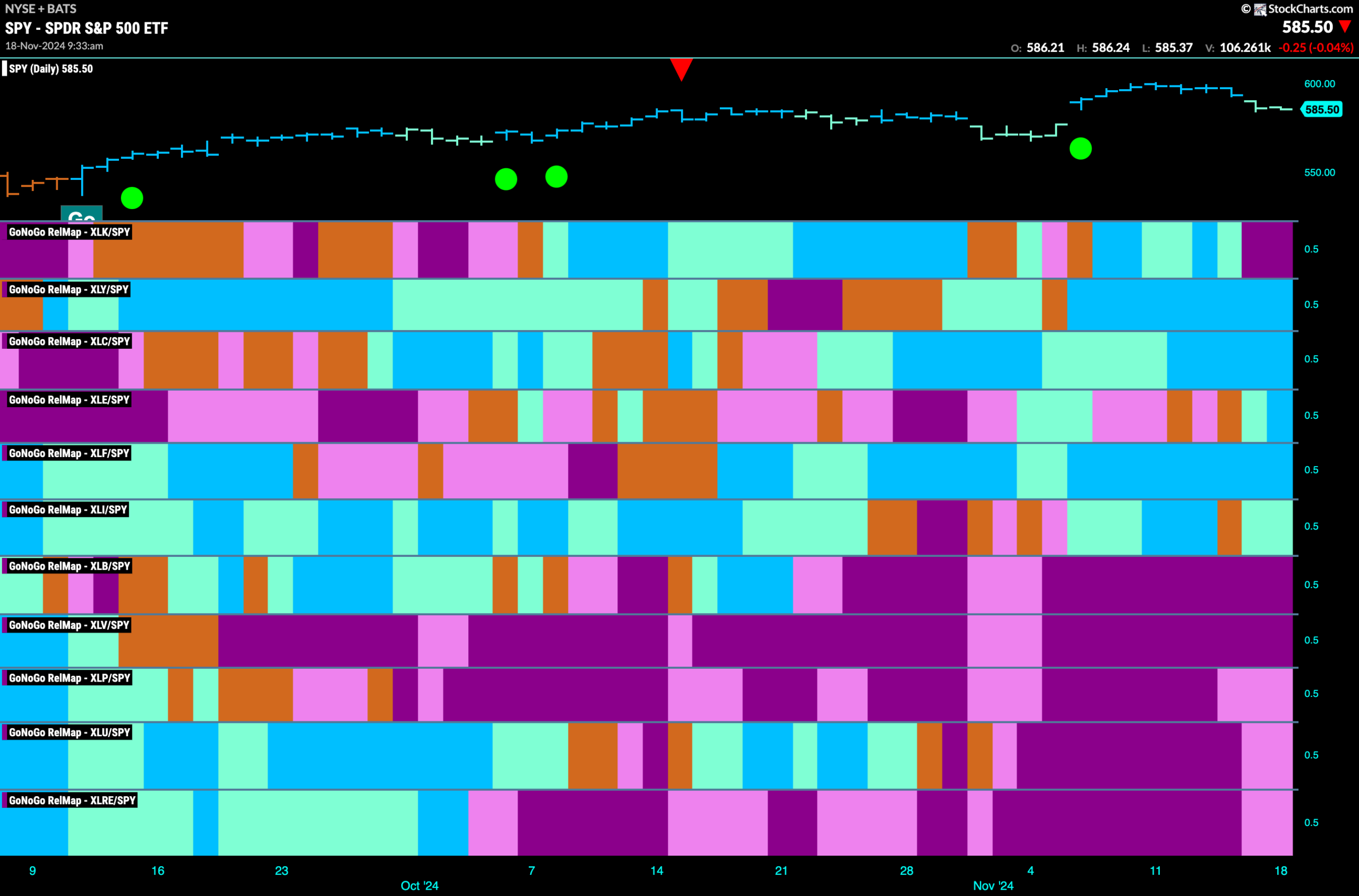Click the SPY (Daily) 585.50 legend label
This screenshot has height=896, width=1359.
50,68
